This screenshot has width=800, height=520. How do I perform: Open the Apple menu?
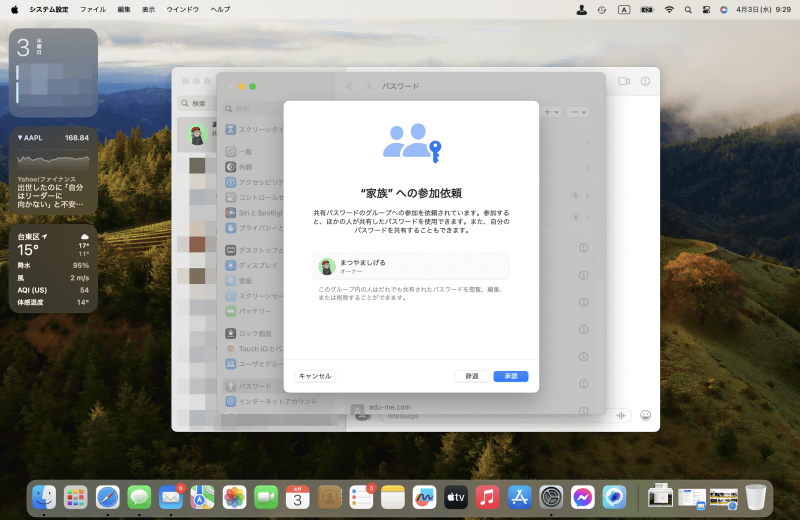14,9
